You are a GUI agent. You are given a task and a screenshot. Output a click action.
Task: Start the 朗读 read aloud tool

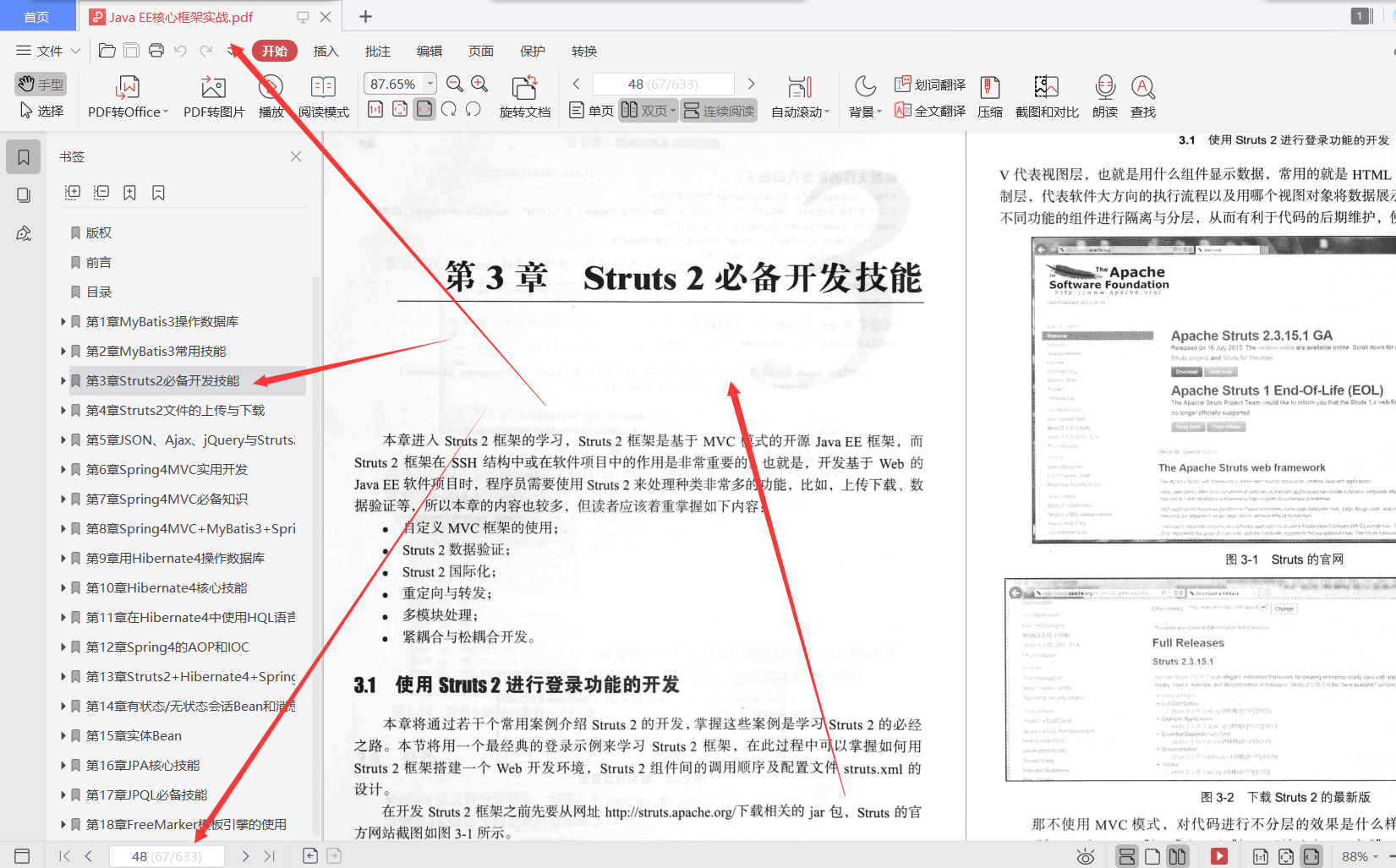click(1105, 96)
